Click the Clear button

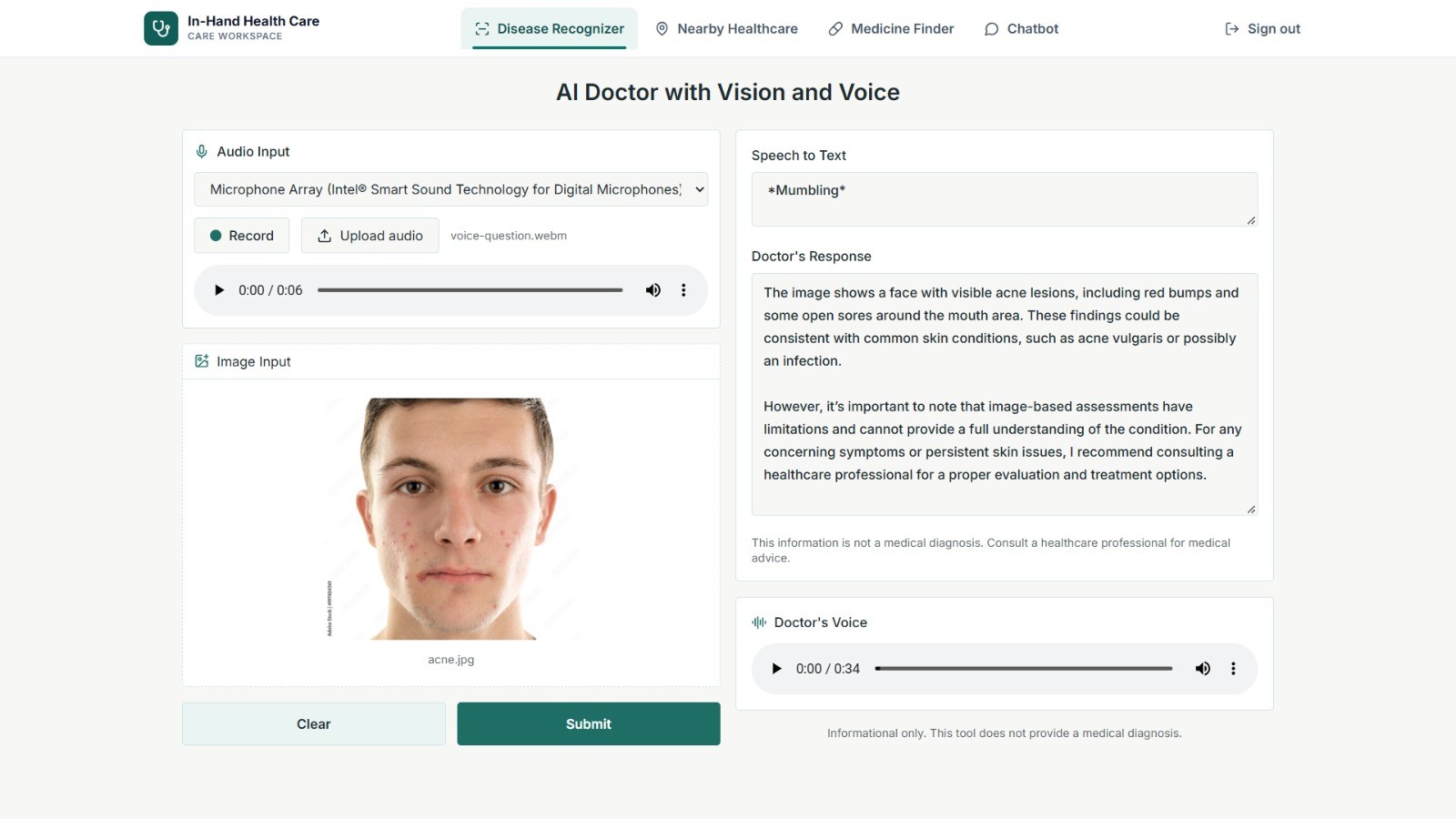click(x=314, y=724)
